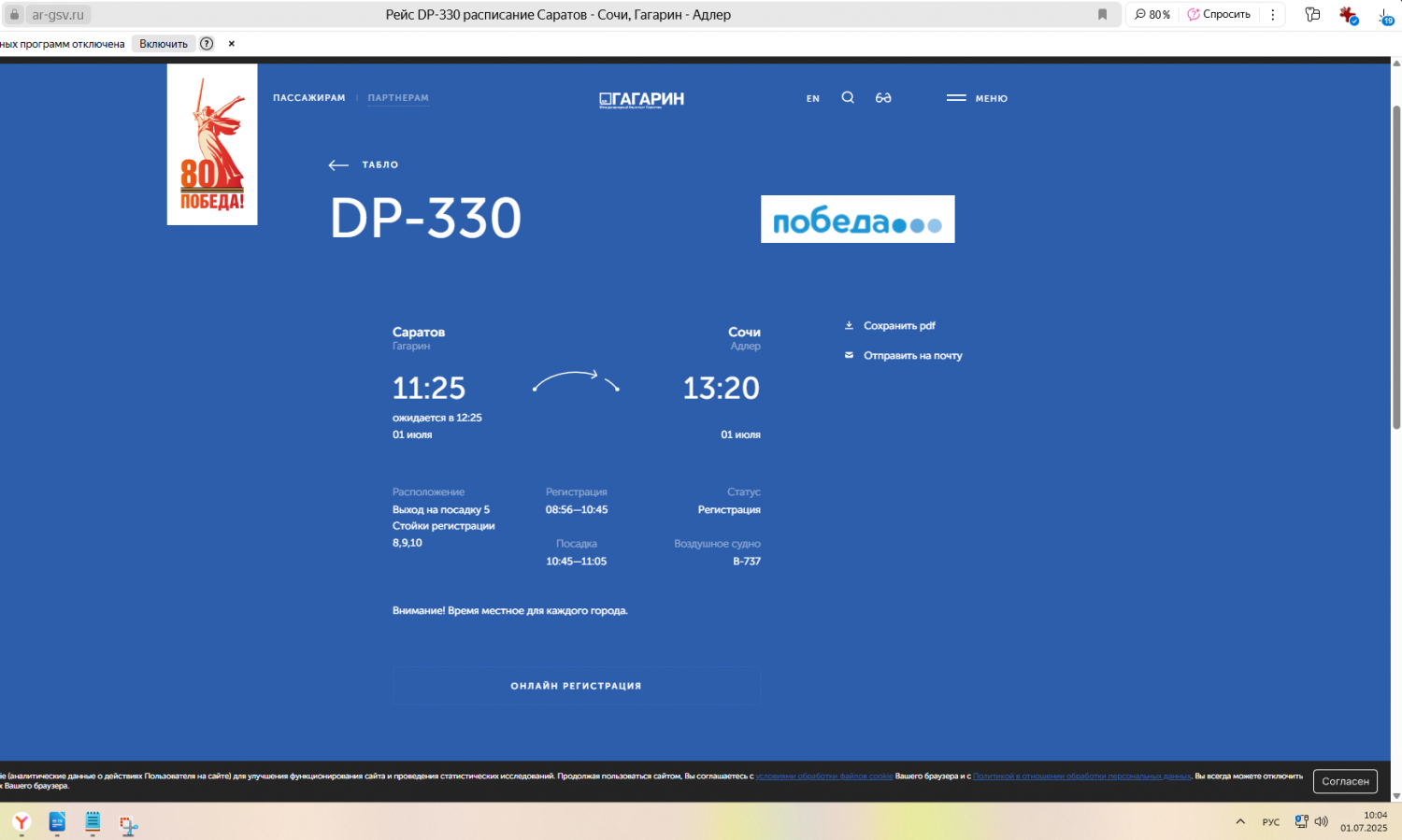Click the Спросить assistant button
Viewport: 1402px width, 840px height.
(x=1219, y=15)
